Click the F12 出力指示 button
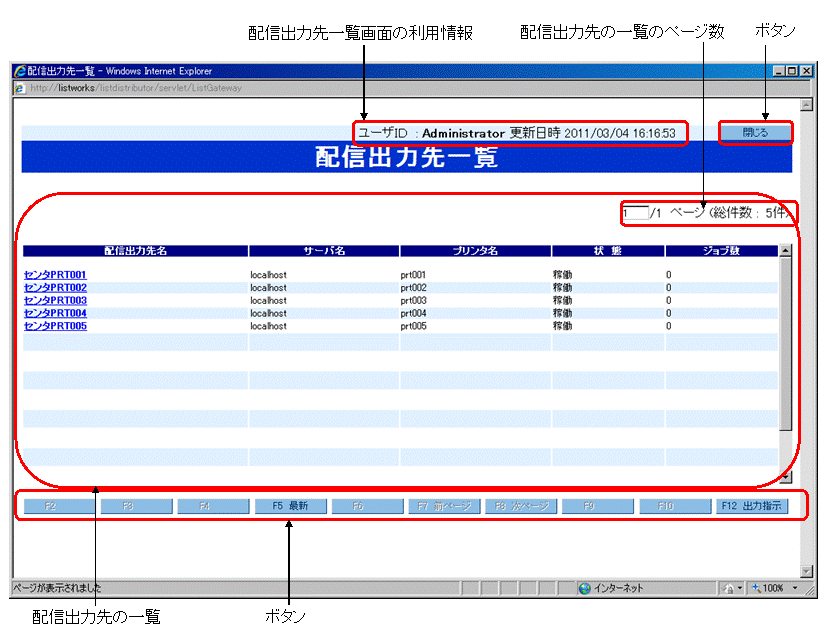The width and height of the screenshot is (831, 642). click(x=752, y=506)
